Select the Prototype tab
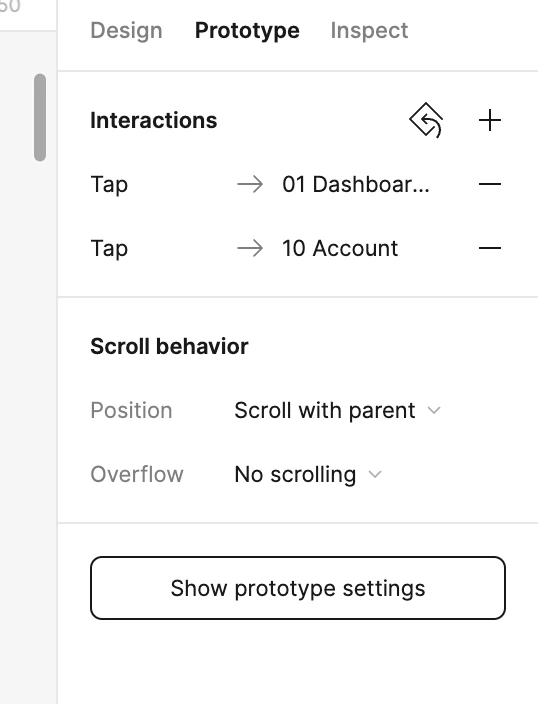 [247, 31]
